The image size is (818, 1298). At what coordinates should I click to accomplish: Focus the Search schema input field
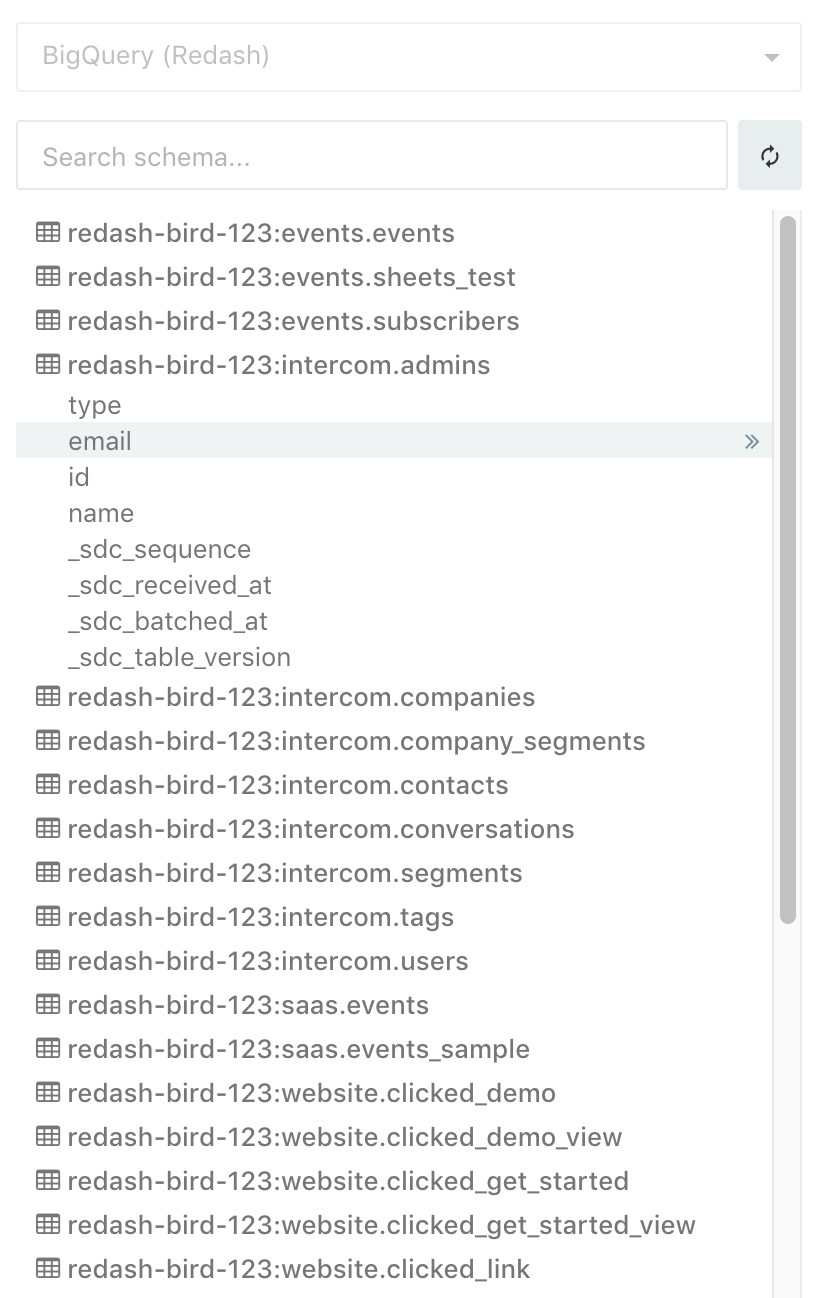[371, 156]
